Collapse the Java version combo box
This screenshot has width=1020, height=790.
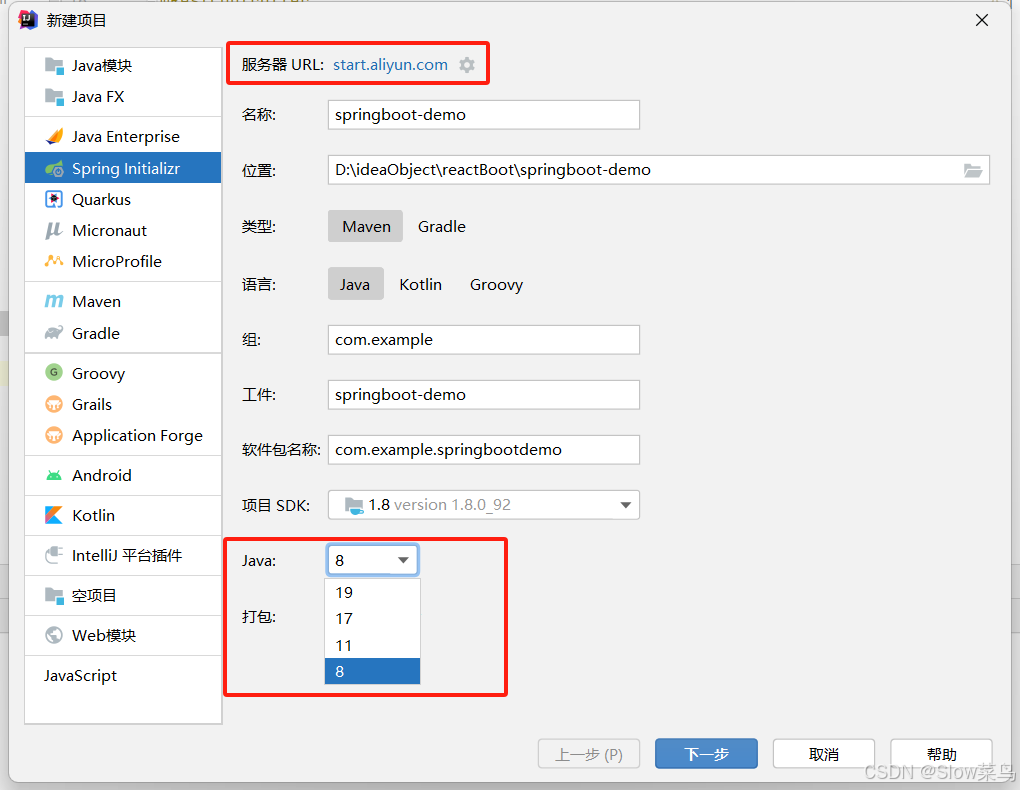(403, 560)
